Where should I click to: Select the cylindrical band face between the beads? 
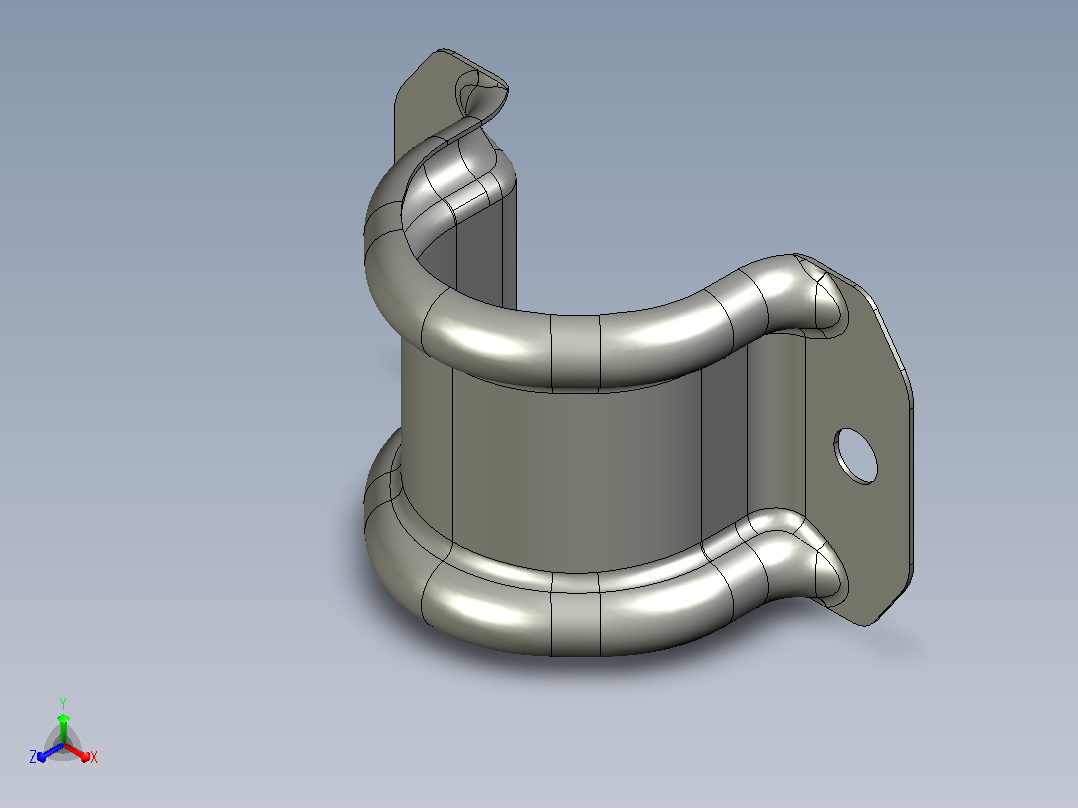[578, 474]
